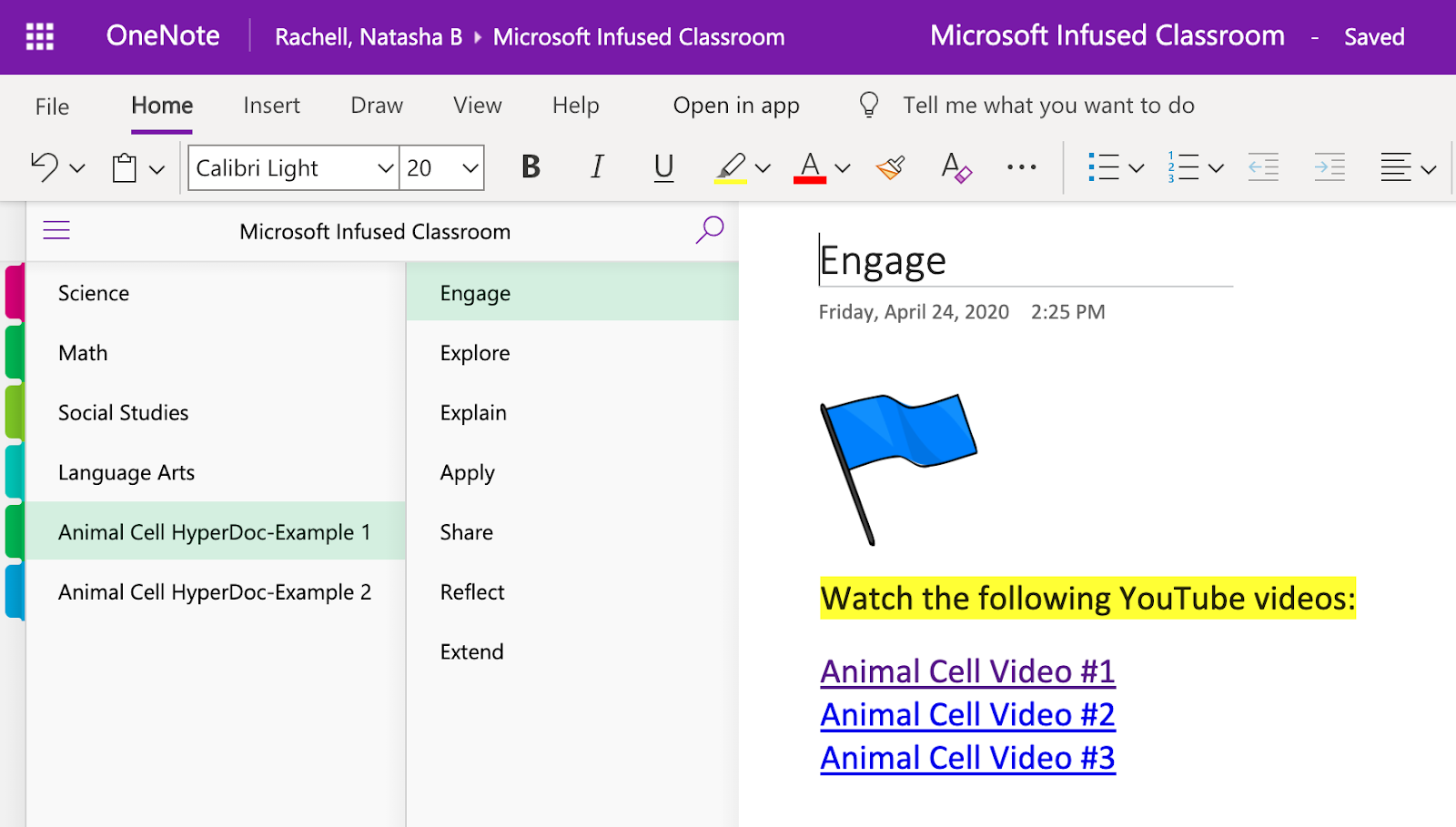The width and height of the screenshot is (1456, 827).
Task: Expand the bullet list style arrow
Action: click(1136, 168)
